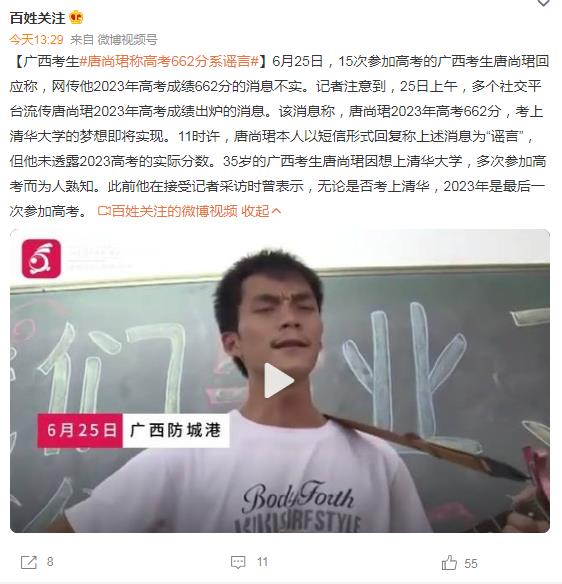The width and height of the screenshot is (562, 584).
Task: Click the 百姓关注的微博视频 link
Action: click(174, 211)
